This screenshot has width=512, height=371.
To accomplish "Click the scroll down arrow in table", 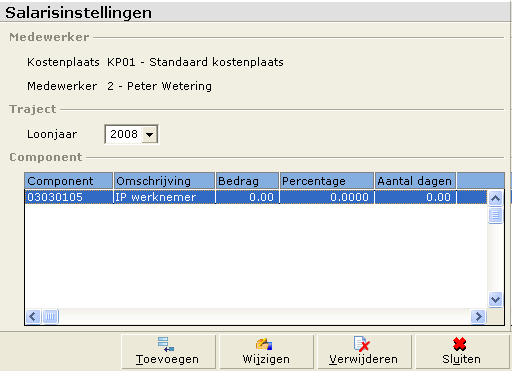I will point(495,299).
